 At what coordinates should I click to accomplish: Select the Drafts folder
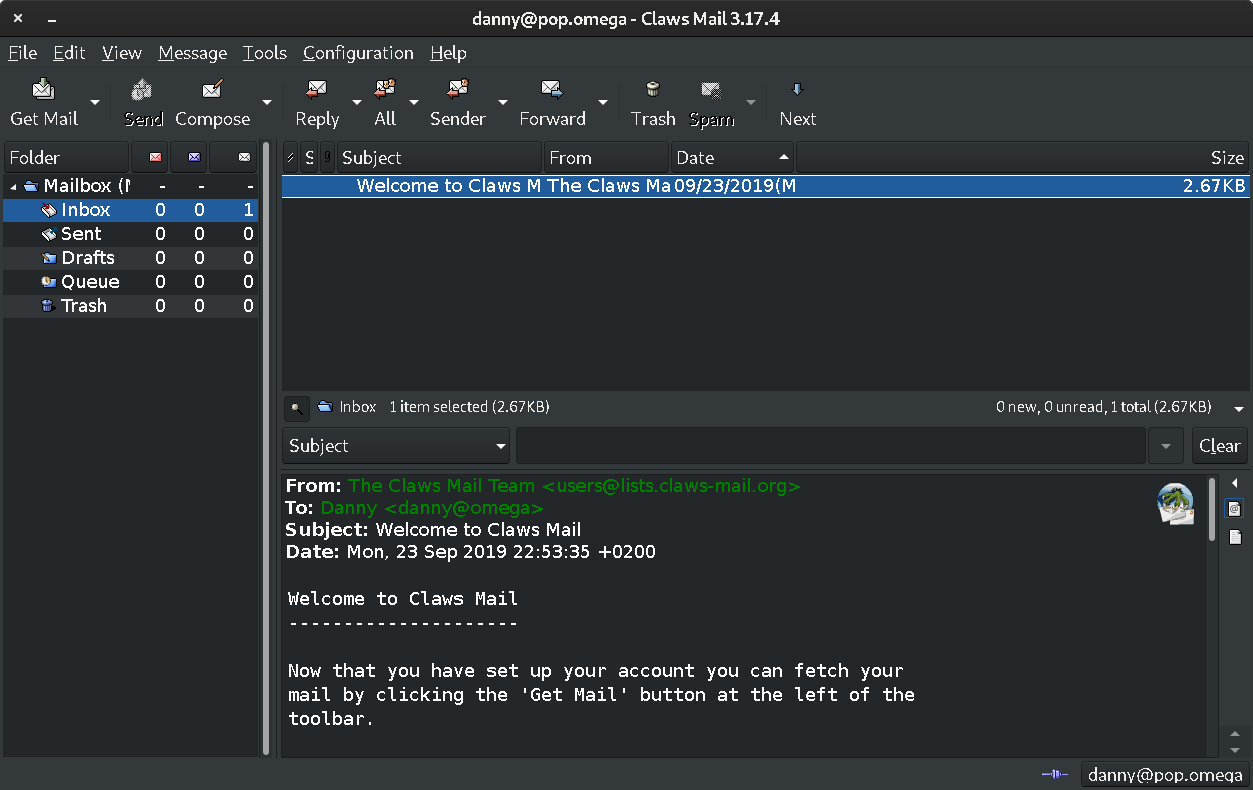coord(130,258)
